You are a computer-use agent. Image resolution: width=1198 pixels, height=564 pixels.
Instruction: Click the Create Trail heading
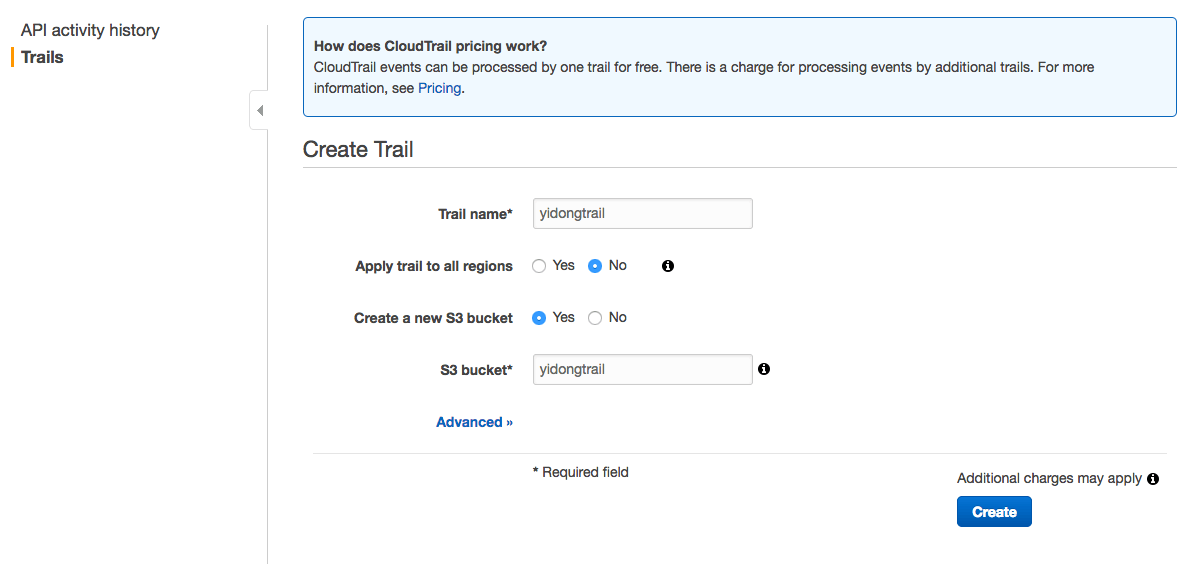point(358,149)
